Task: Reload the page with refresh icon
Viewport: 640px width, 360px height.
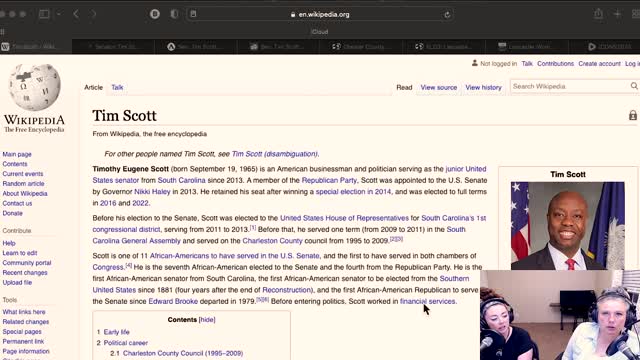Action: pyautogui.click(x=447, y=15)
